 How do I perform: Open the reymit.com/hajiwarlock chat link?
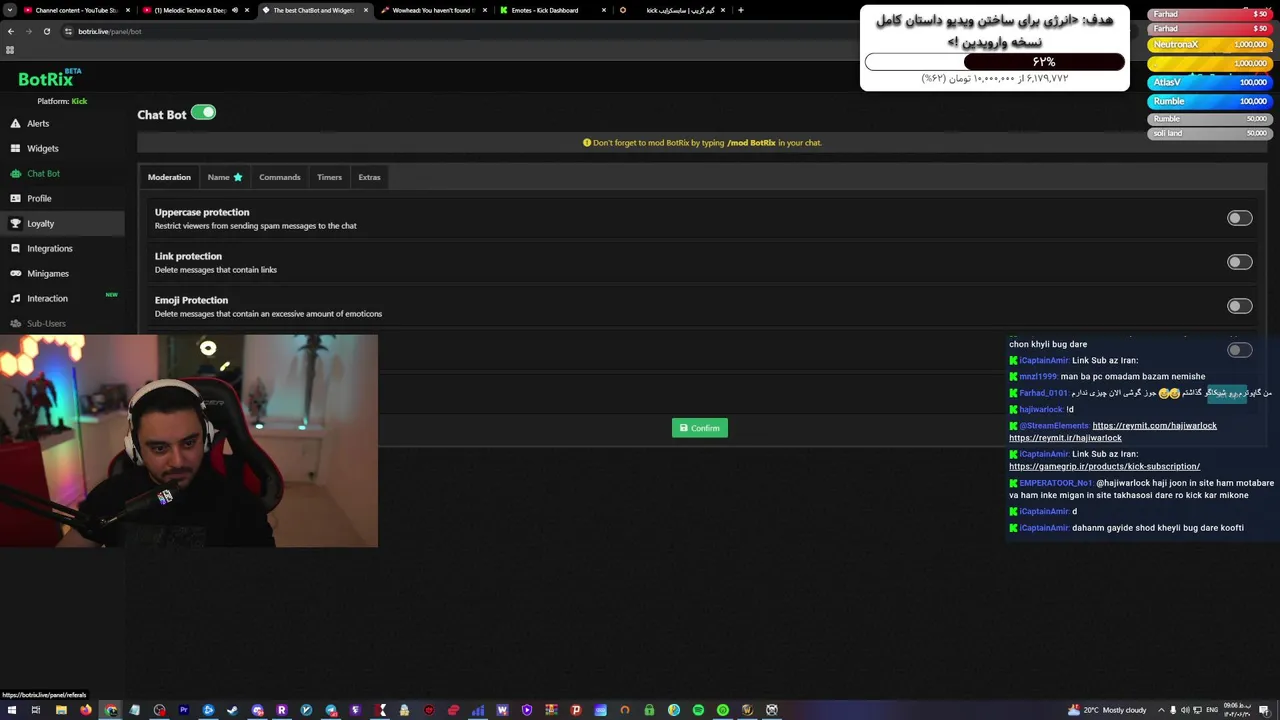click(1154, 426)
